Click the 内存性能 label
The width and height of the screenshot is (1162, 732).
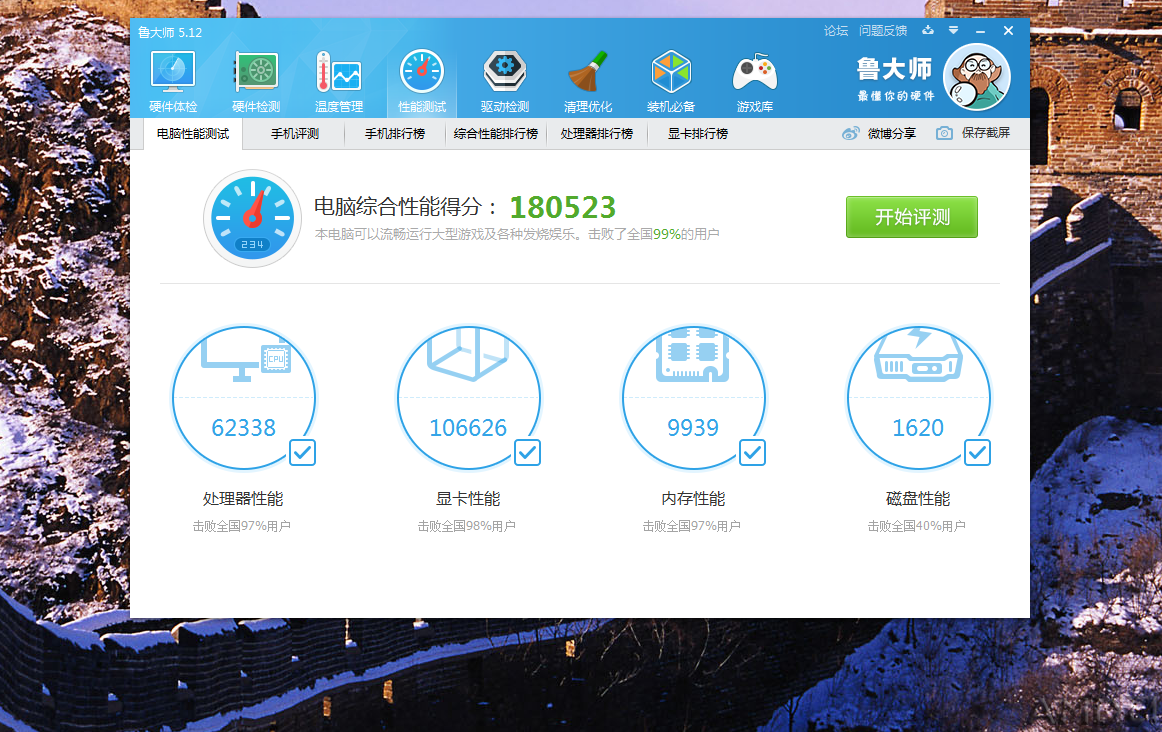coord(693,499)
